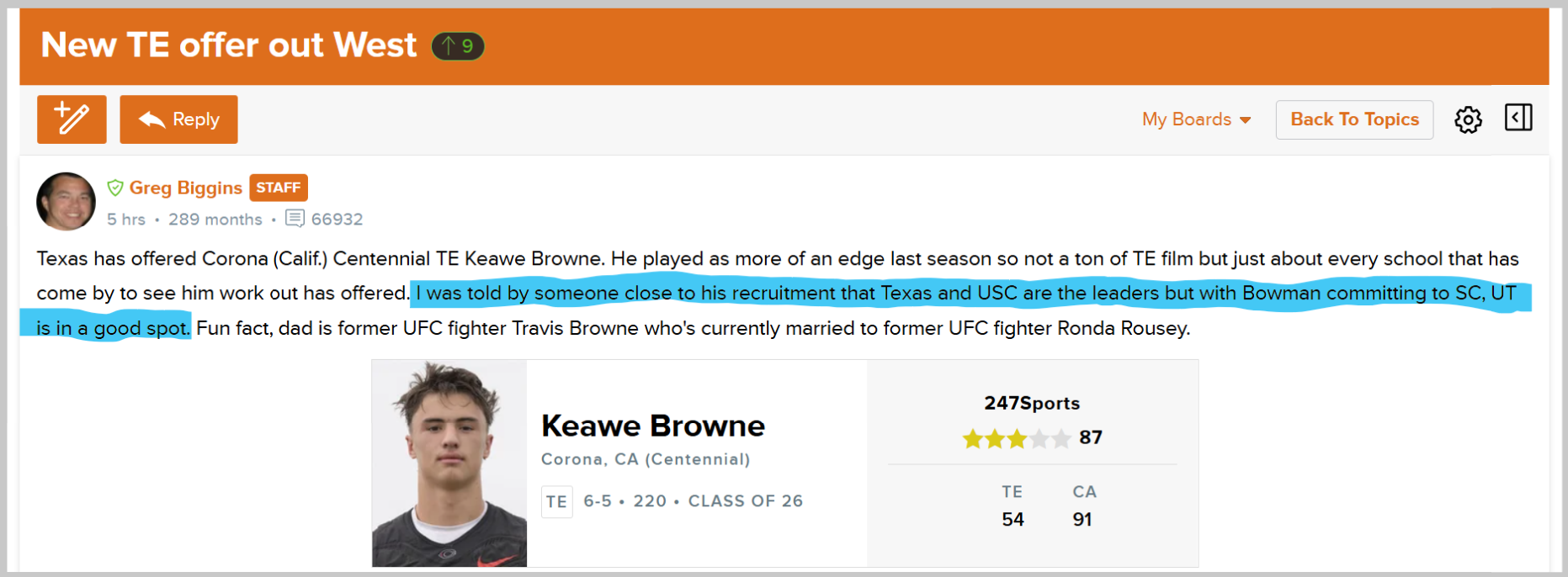Click Greg Biggins avatar photo
1568x577 pixels.
tap(66, 202)
